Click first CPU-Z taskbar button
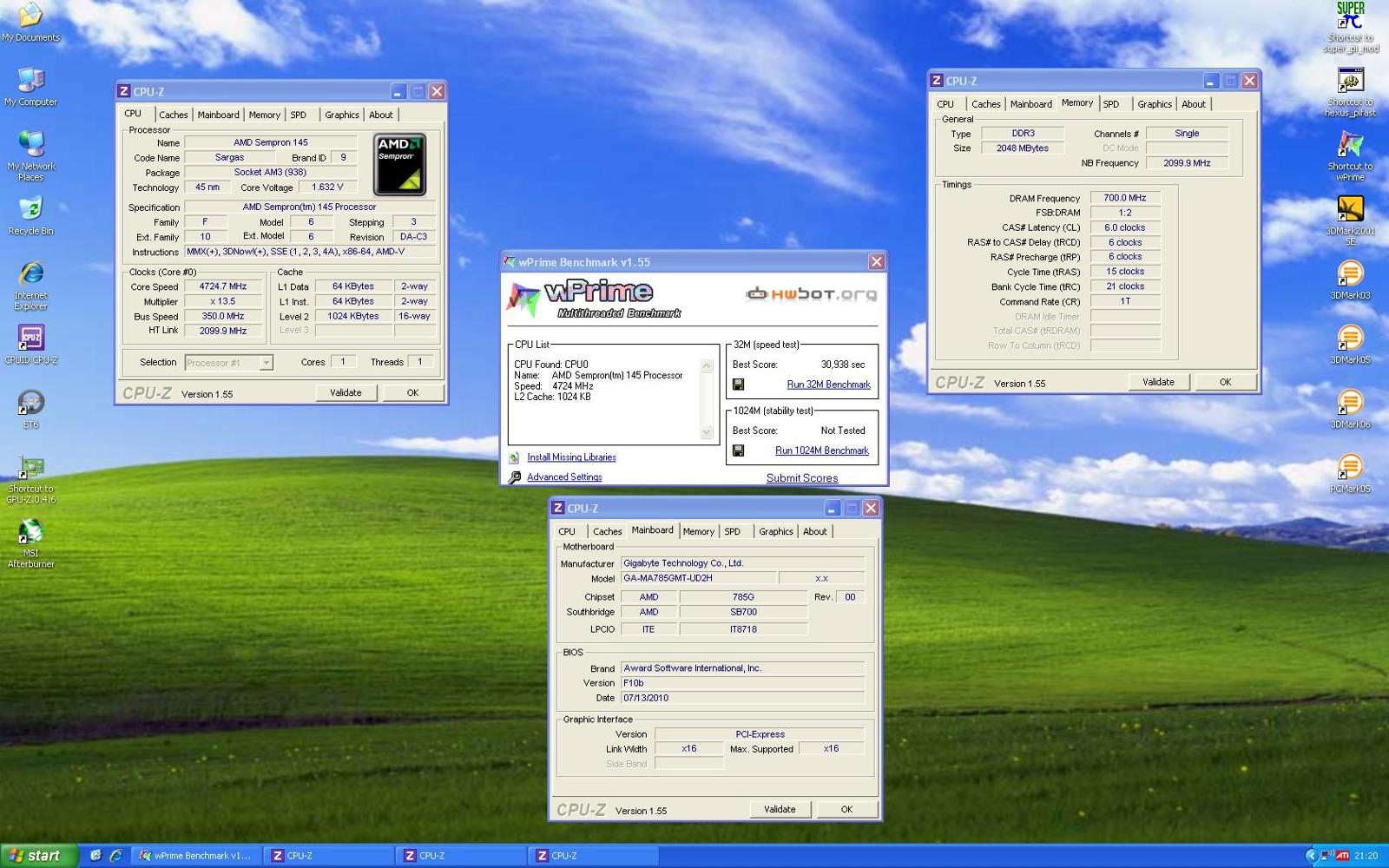This screenshot has height=868, width=1389. tap(328, 856)
